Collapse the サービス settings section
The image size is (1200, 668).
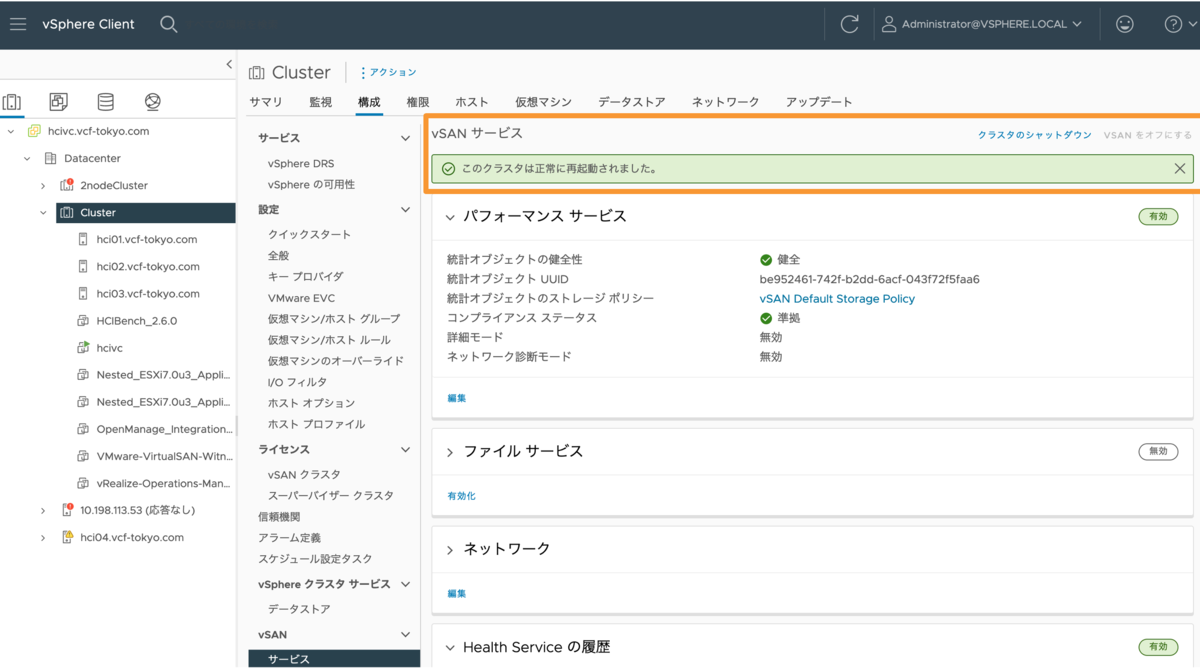(x=405, y=138)
